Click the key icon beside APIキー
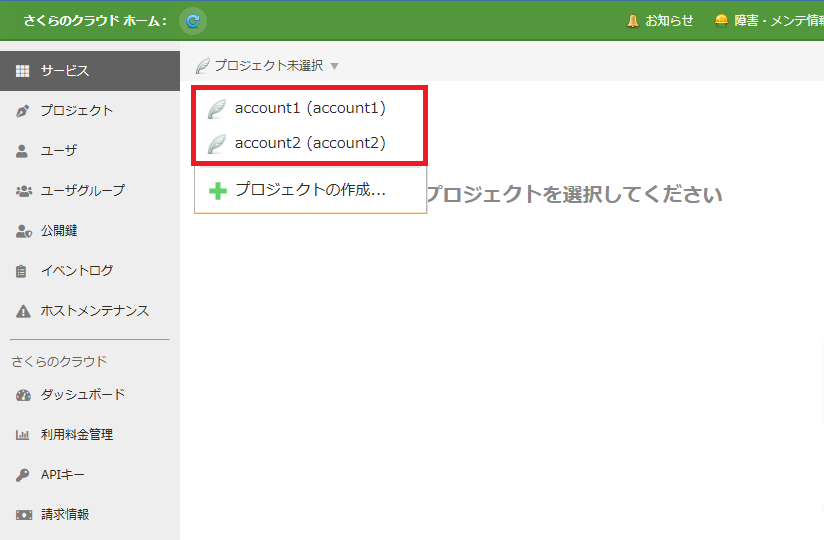Screen dimensions: 824x540 pos(23,475)
